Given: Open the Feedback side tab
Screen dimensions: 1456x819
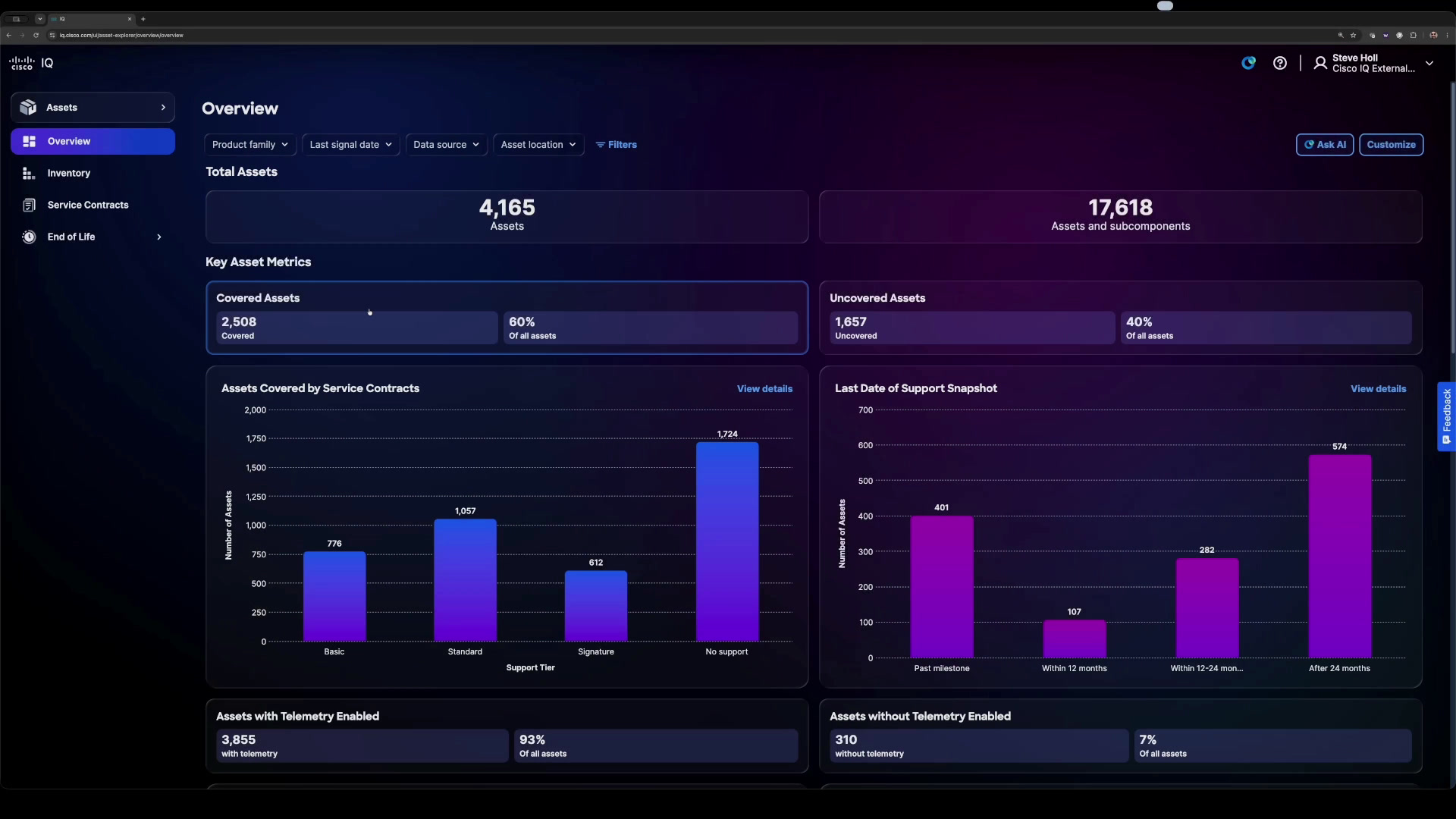Looking at the screenshot, I should tap(1446, 417).
